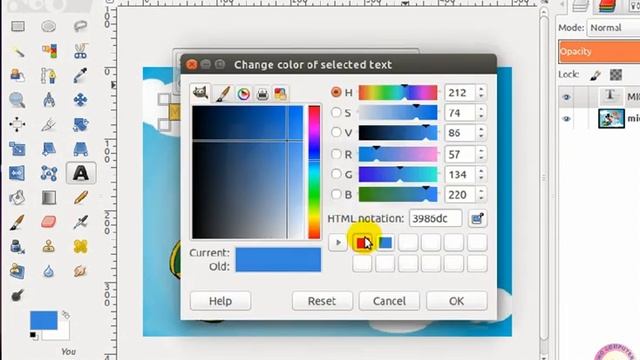The image size is (640, 360).
Task: Cancel the color change dialog
Action: coord(389,301)
